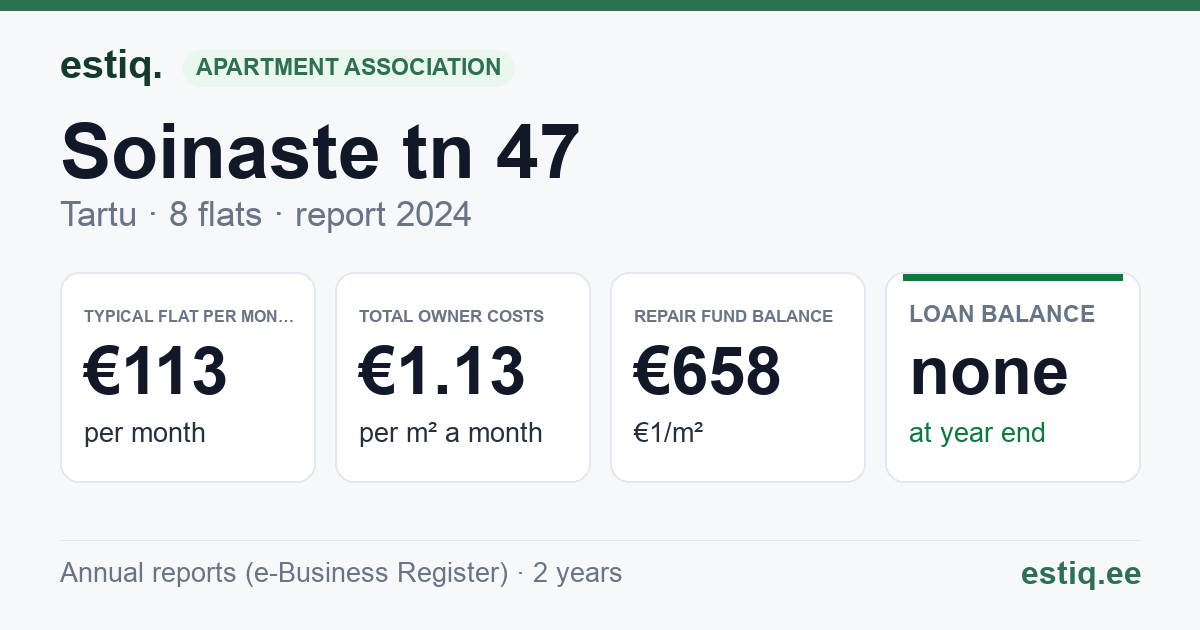
Task: Click the estiq. logo
Action: 111,67
